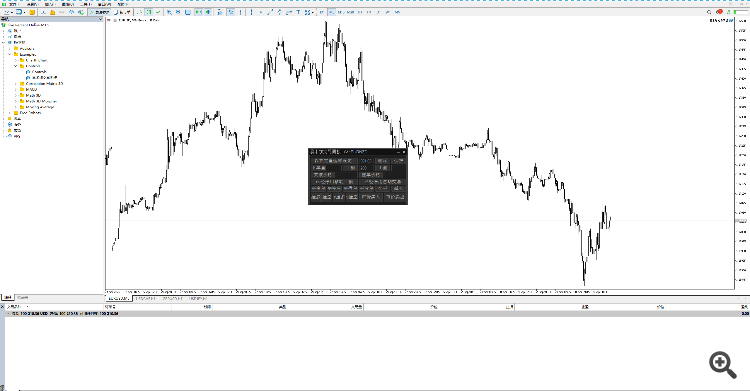Expand the MACD folder
750x391 pixels.
[x=15, y=89]
